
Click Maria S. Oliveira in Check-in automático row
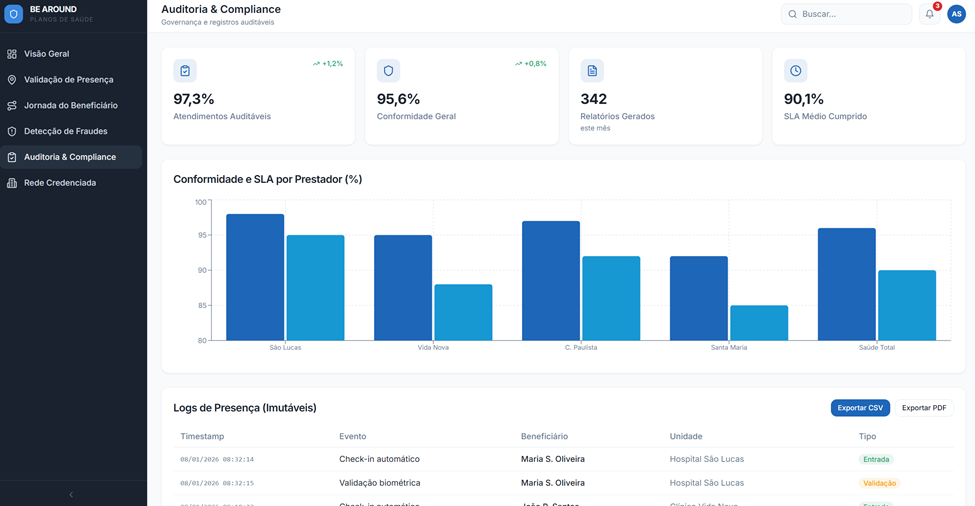click(x=553, y=459)
